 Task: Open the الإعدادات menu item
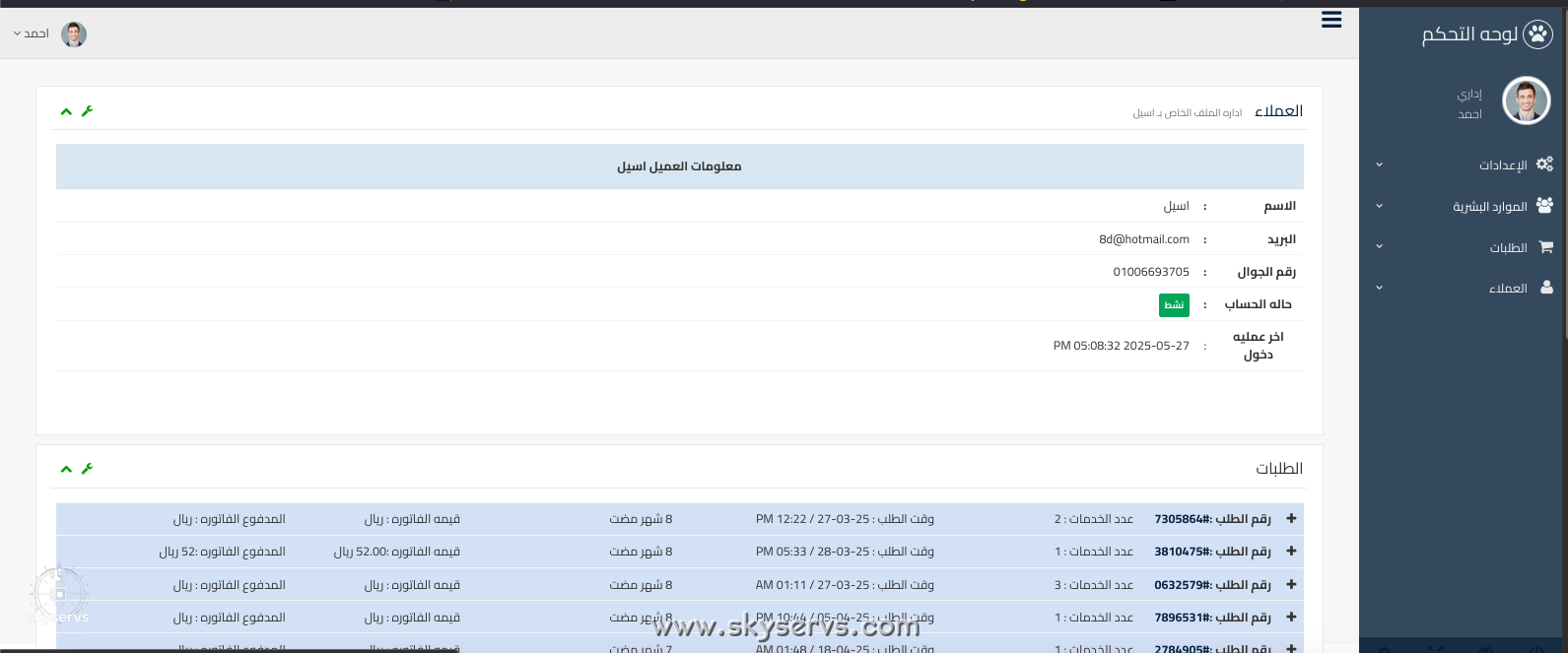point(1503,165)
